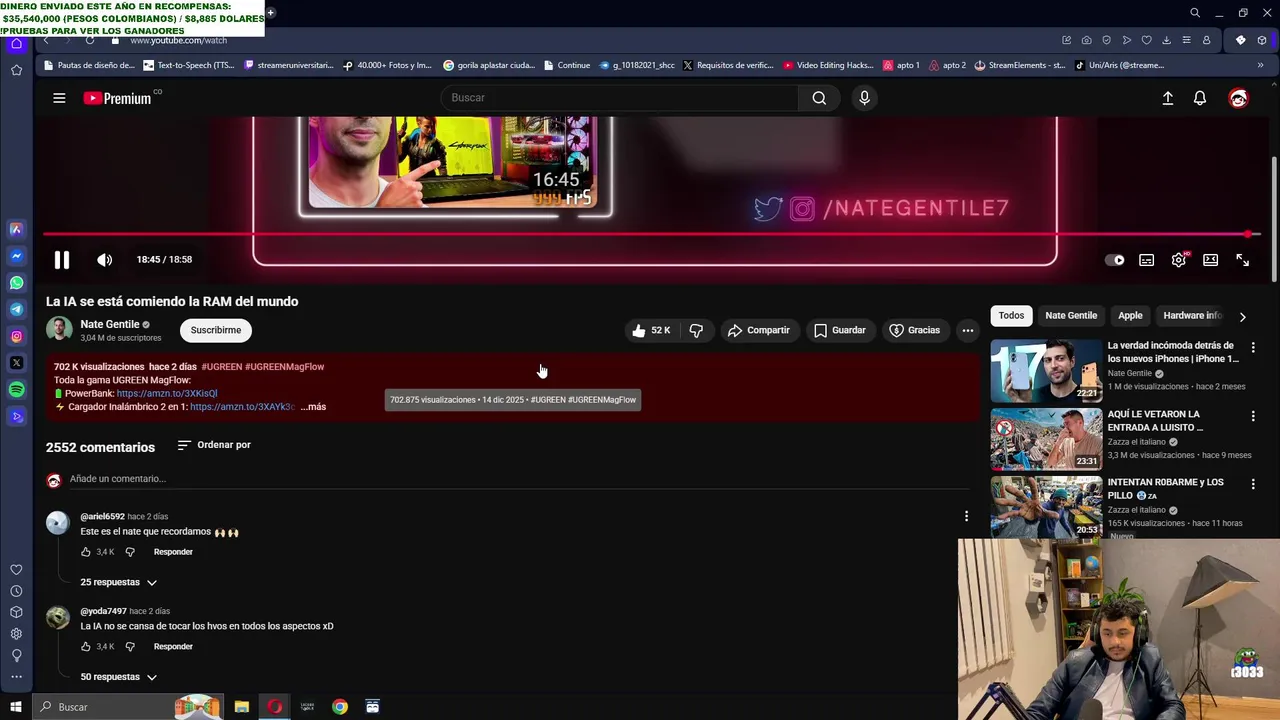This screenshot has height=720, width=1280.
Task: Open Video Editing Hacks bookmark
Action: pos(828,65)
